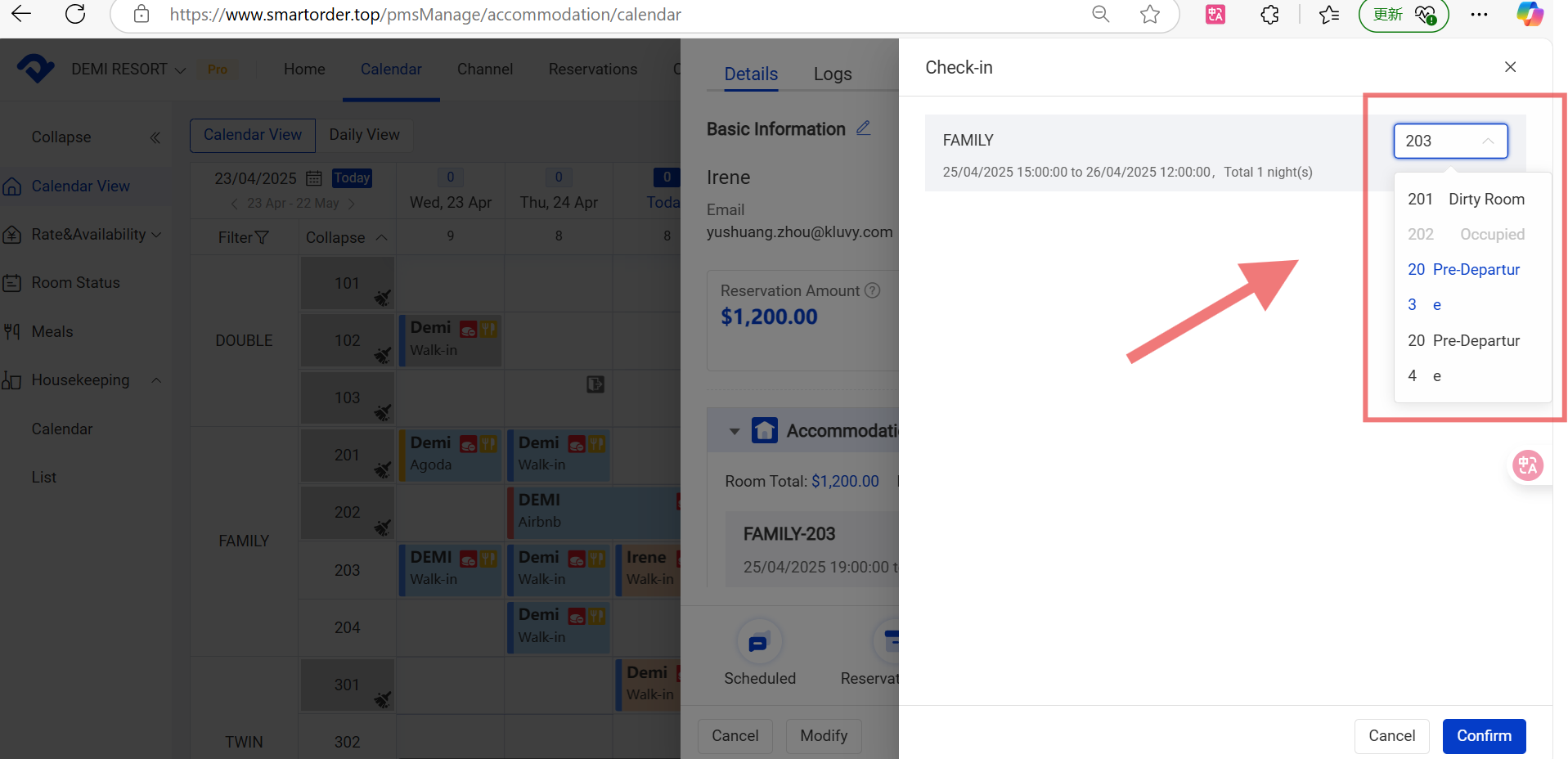
Task: Click the floating pink translate icon
Action: pyautogui.click(x=1527, y=465)
